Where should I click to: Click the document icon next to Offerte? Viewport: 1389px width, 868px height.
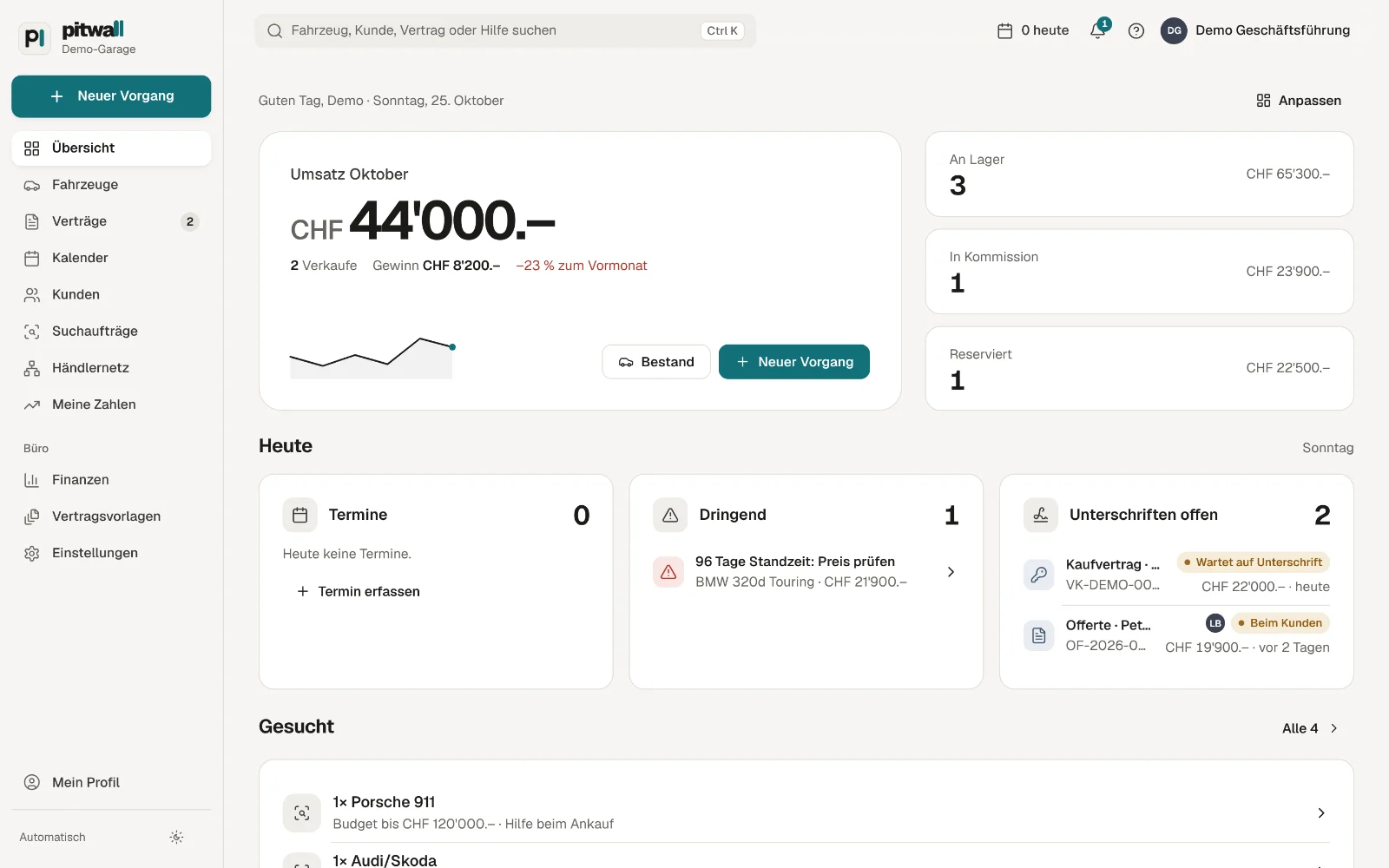[1038, 635]
